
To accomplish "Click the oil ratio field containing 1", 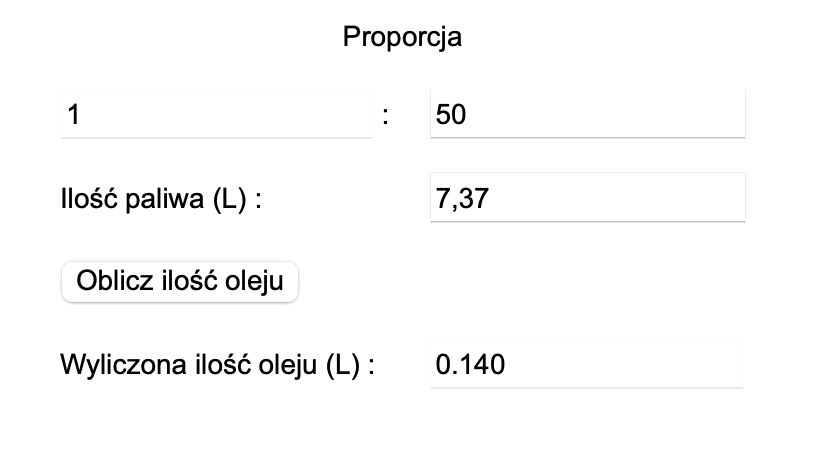I will [216, 115].
